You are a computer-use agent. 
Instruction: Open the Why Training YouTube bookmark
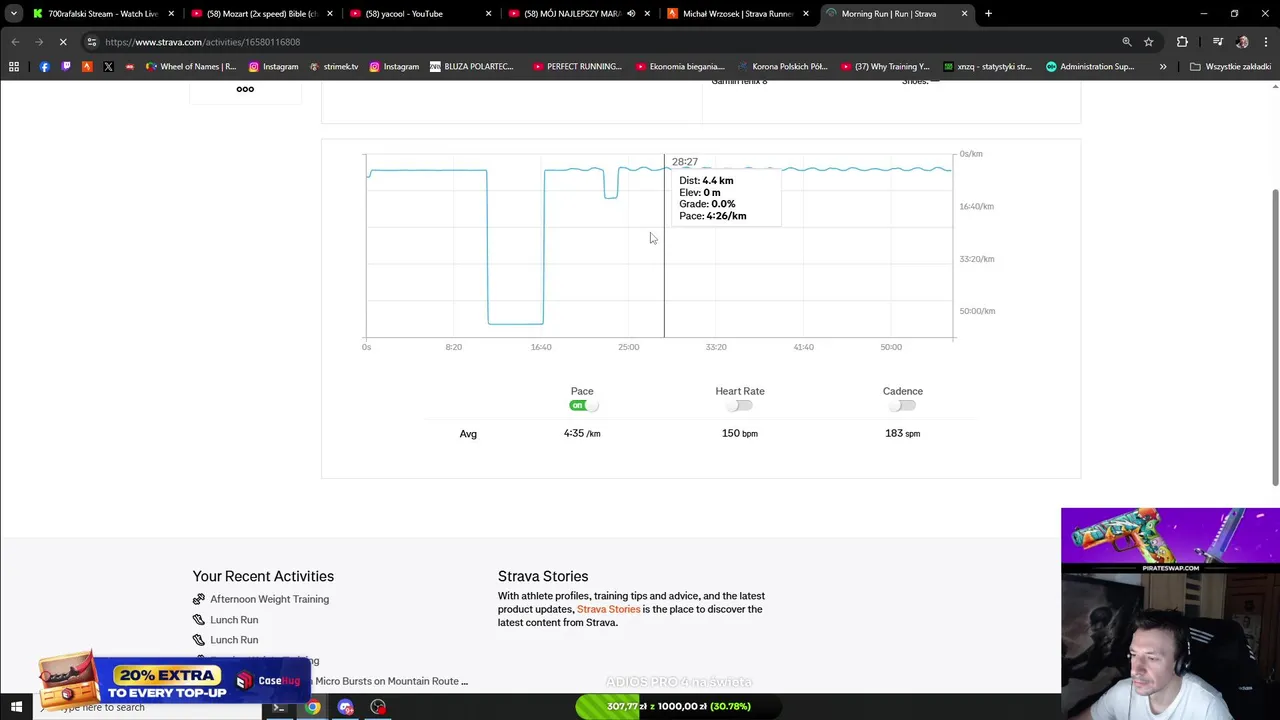[885, 67]
